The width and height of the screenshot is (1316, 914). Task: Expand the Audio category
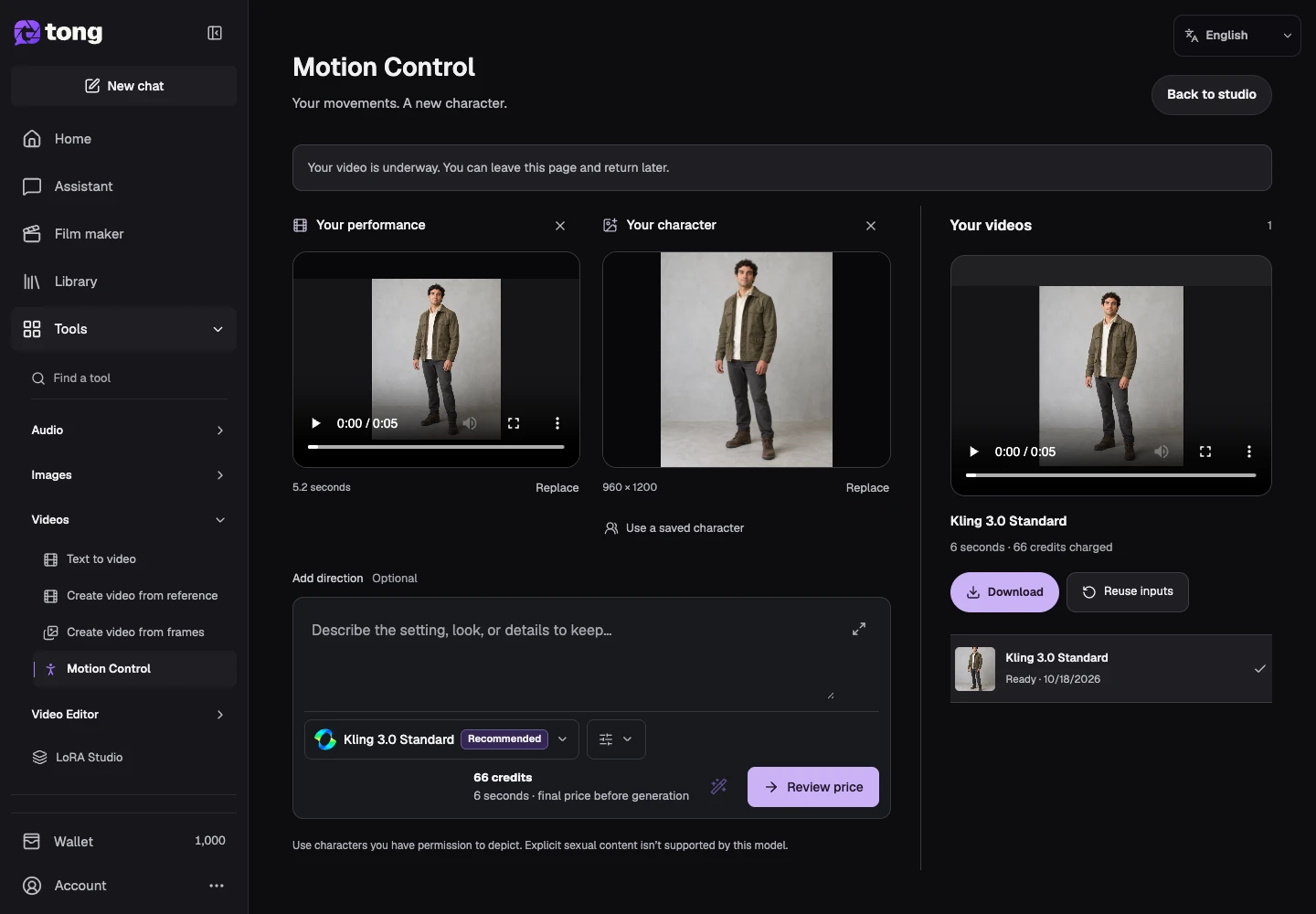pyautogui.click(x=128, y=430)
